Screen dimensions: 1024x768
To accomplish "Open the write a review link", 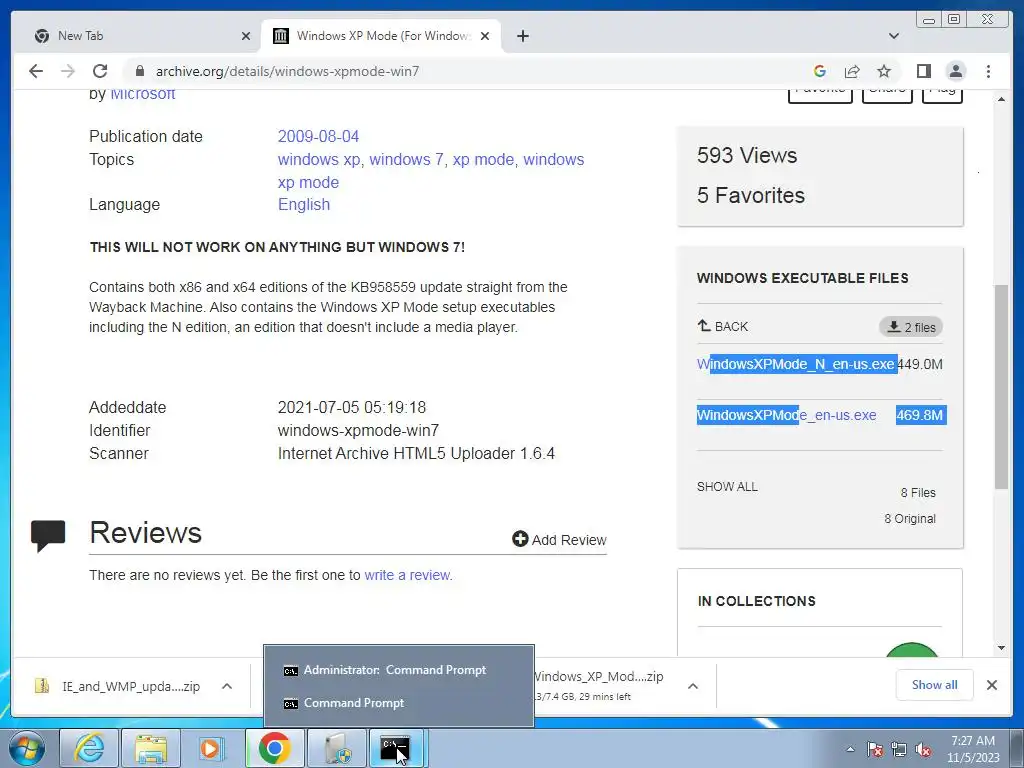I will tap(407, 575).
